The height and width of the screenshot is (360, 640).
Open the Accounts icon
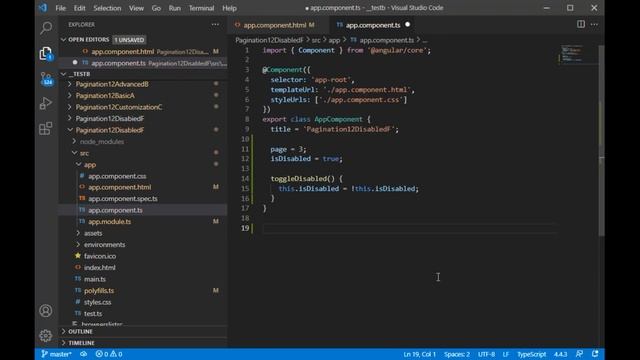[46, 311]
